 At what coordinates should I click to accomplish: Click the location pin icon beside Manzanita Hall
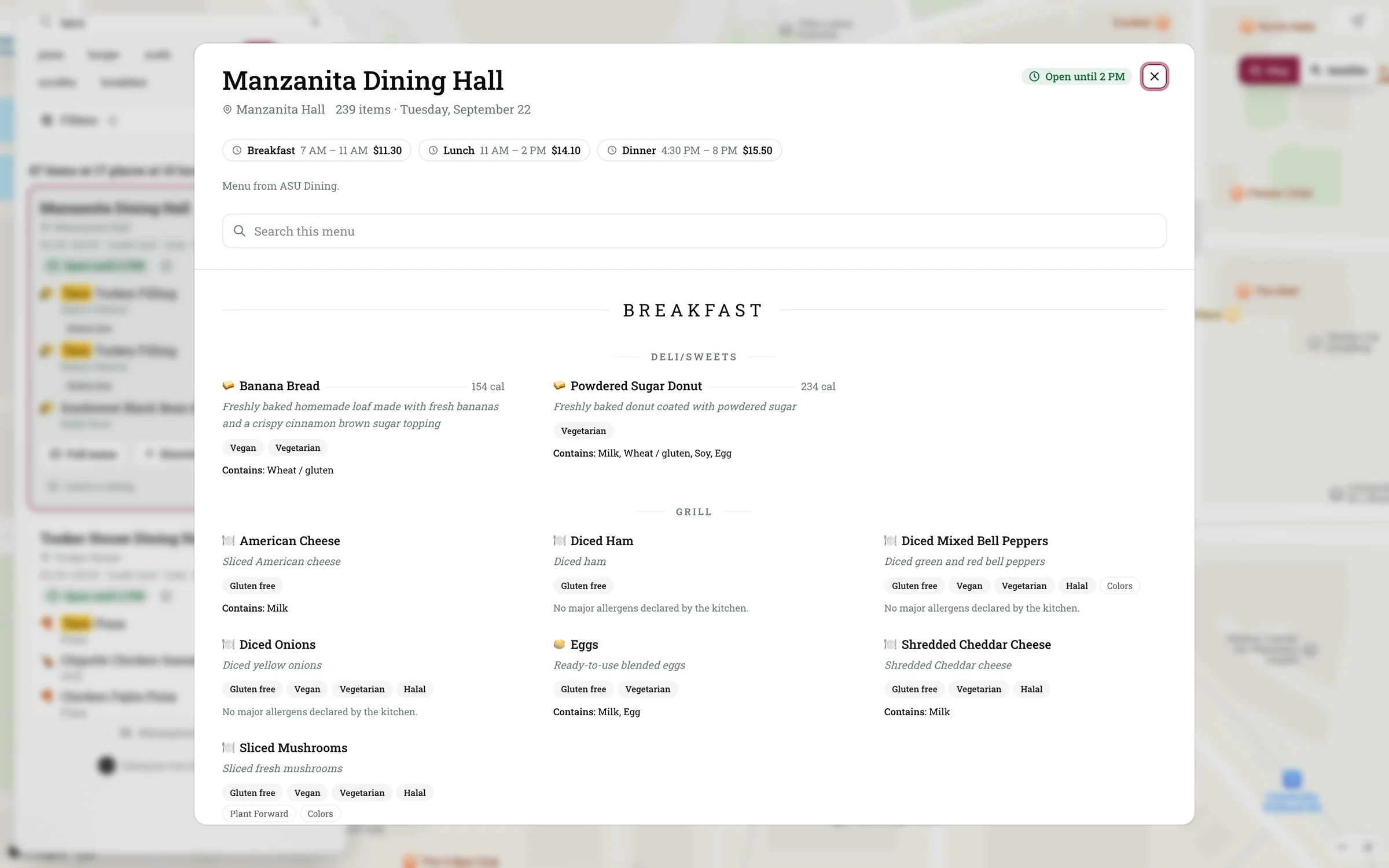pos(227,109)
